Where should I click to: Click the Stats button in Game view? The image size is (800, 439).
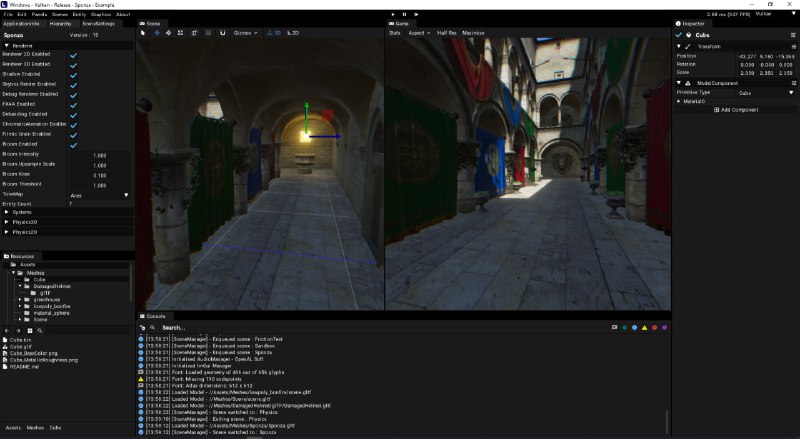395,33
